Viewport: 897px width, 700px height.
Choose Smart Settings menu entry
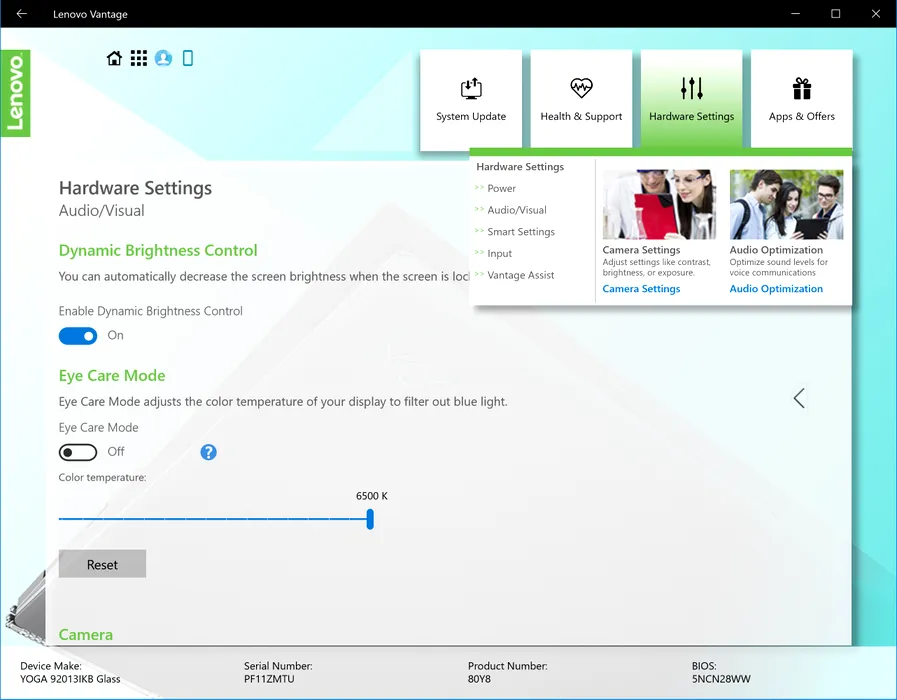521,232
